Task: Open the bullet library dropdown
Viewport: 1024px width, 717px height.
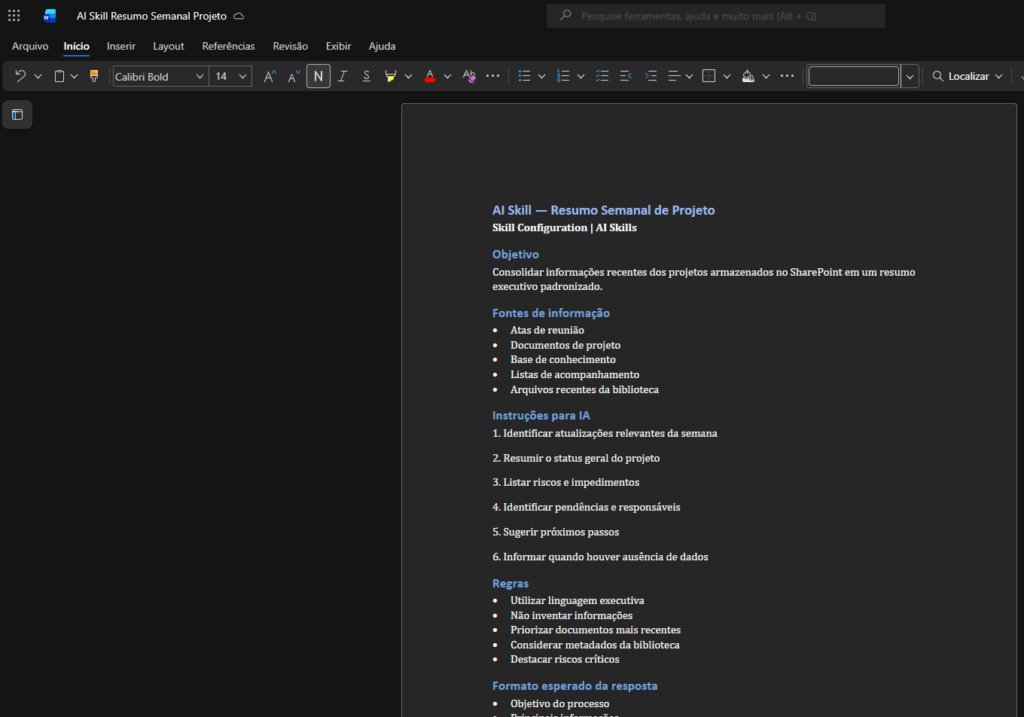Action: coord(541,76)
